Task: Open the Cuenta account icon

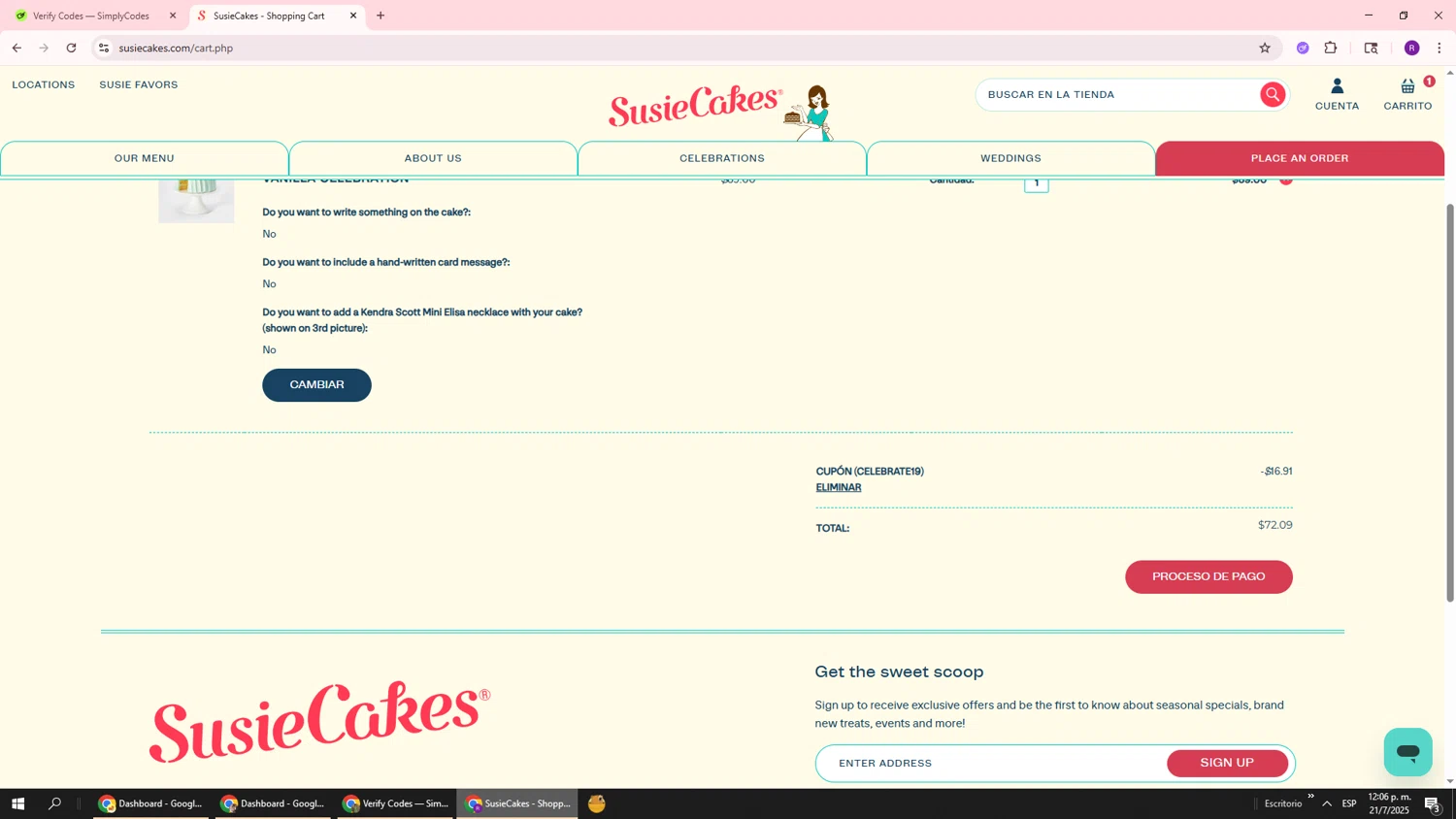Action: tap(1337, 94)
